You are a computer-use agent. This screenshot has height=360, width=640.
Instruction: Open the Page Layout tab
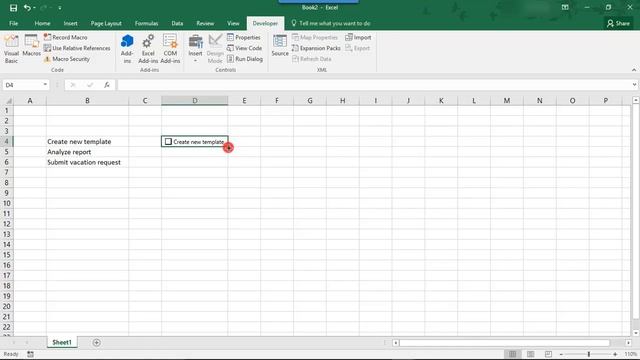coord(106,23)
